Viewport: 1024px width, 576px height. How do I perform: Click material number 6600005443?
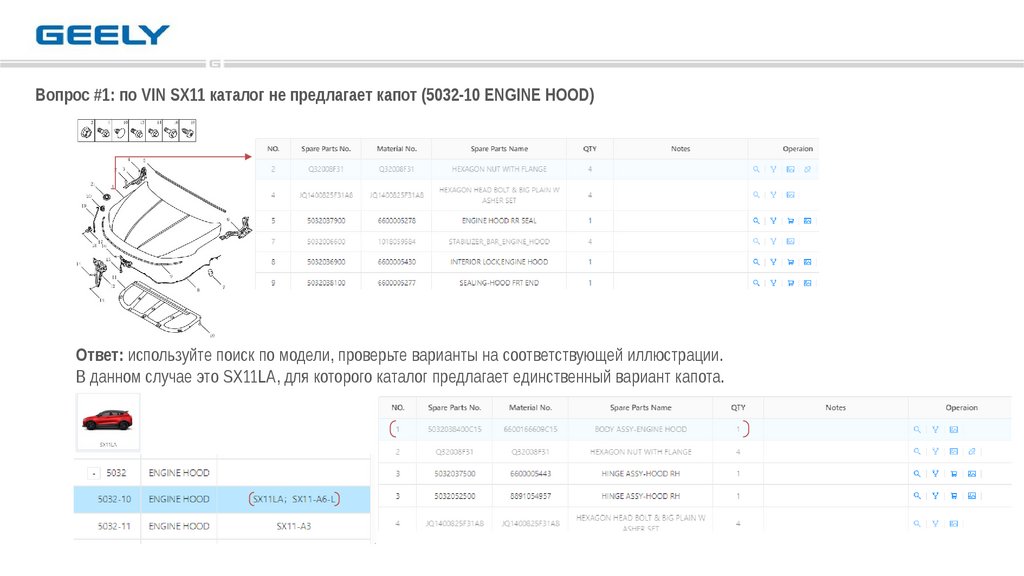530,473
